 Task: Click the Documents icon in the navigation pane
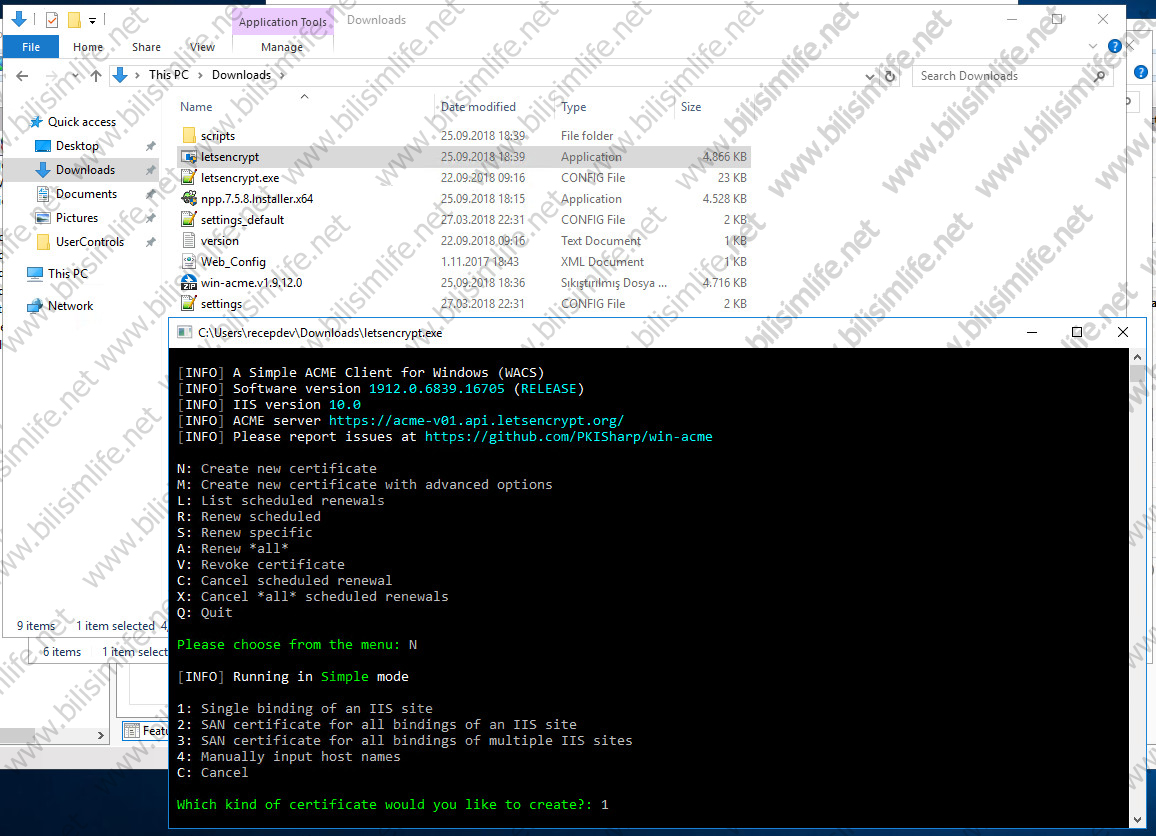point(43,194)
